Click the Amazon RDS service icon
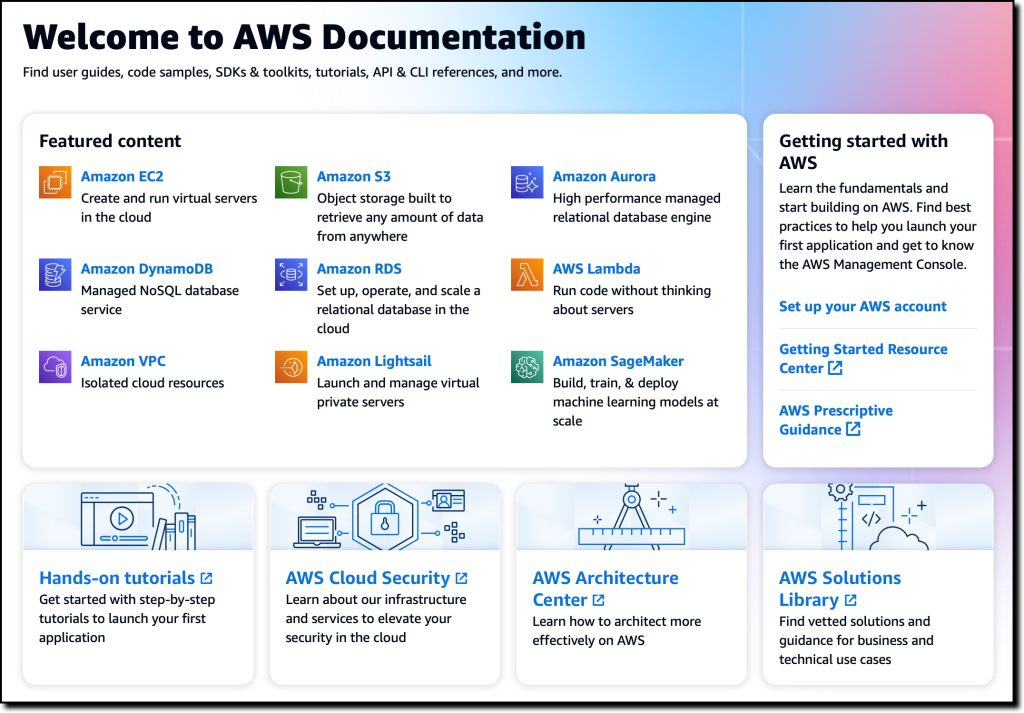The width and height of the screenshot is (1024, 713). tap(290, 276)
